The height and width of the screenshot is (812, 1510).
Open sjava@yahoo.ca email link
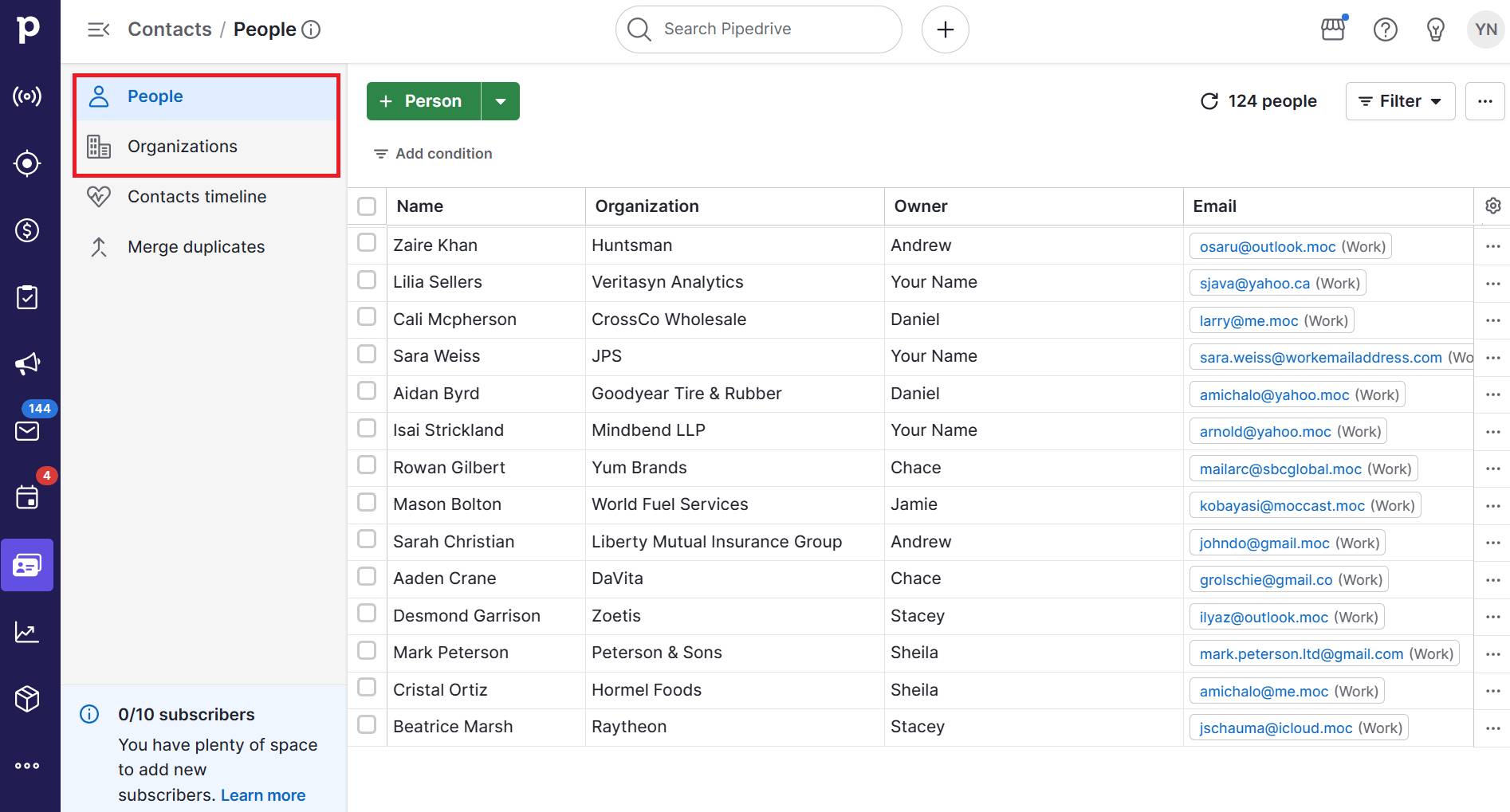tap(1255, 284)
